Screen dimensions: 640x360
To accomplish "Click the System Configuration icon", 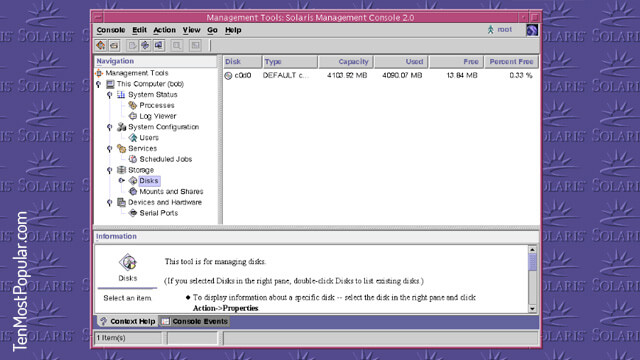I will coord(121,127).
